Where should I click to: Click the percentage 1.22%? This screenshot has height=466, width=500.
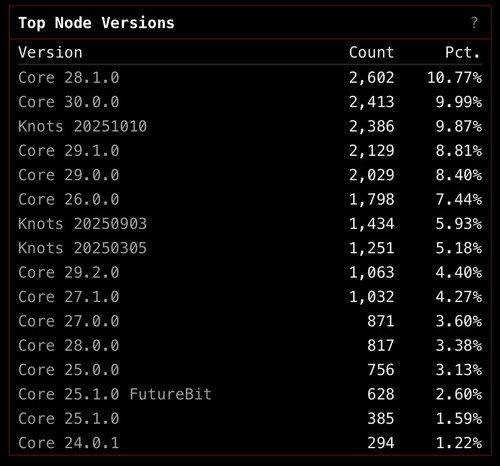coord(459,443)
